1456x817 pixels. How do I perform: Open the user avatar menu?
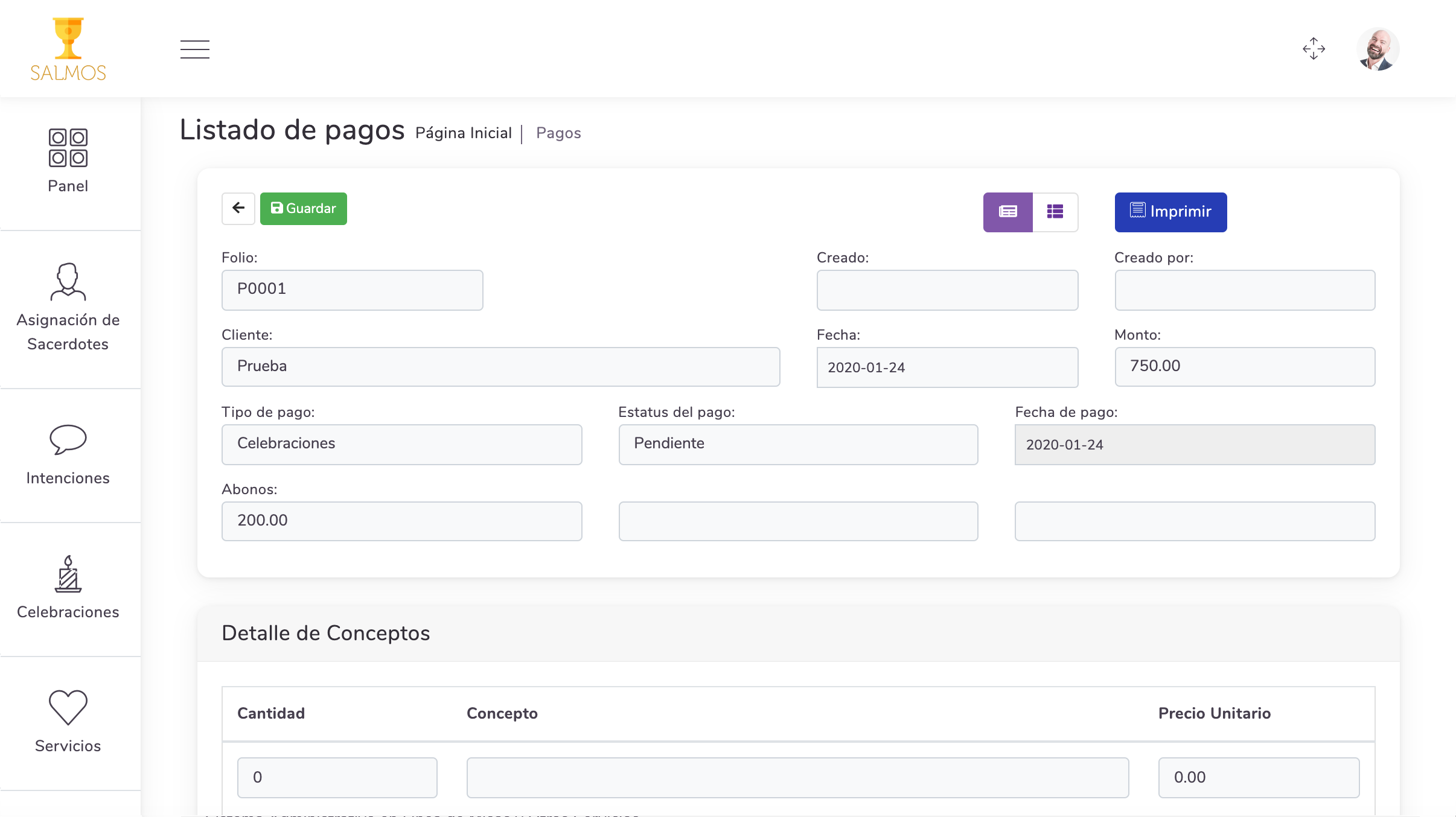[x=1378, y=49]
